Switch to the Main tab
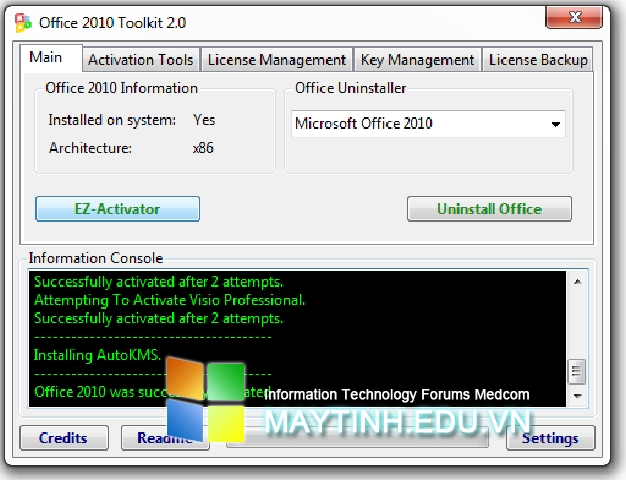Image resolution: width=626 pixels, height=480 pixels. point(51,58)
